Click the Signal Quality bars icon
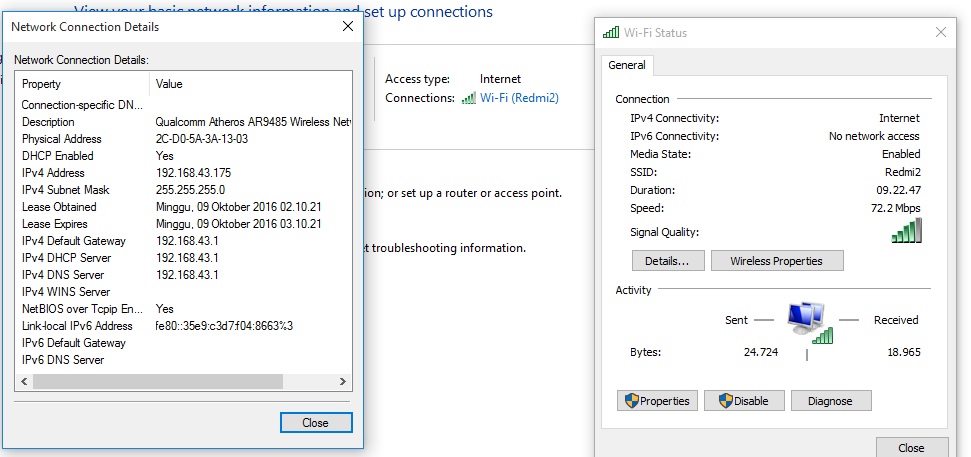The image size is (971, 457). click(x=906, y=231)
